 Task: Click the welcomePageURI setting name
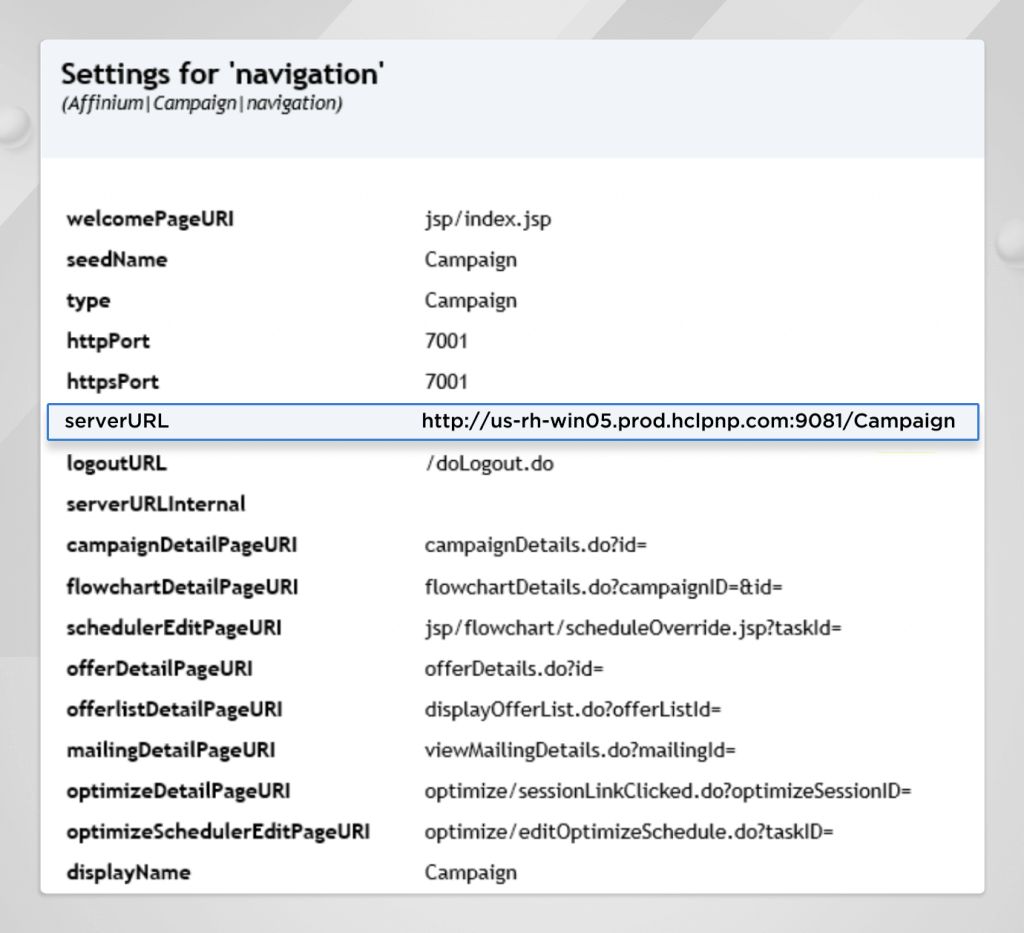coord(150,218)
